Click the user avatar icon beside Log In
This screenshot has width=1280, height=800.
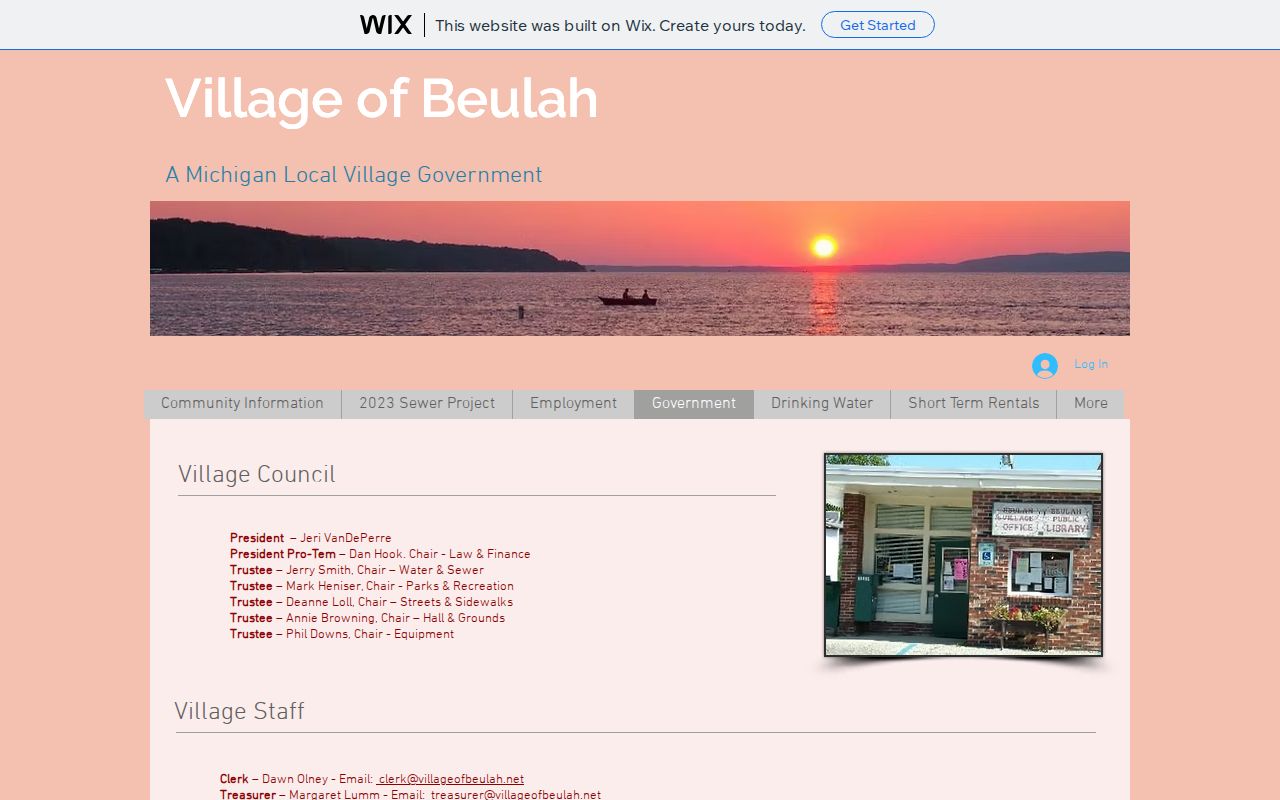1045,366
